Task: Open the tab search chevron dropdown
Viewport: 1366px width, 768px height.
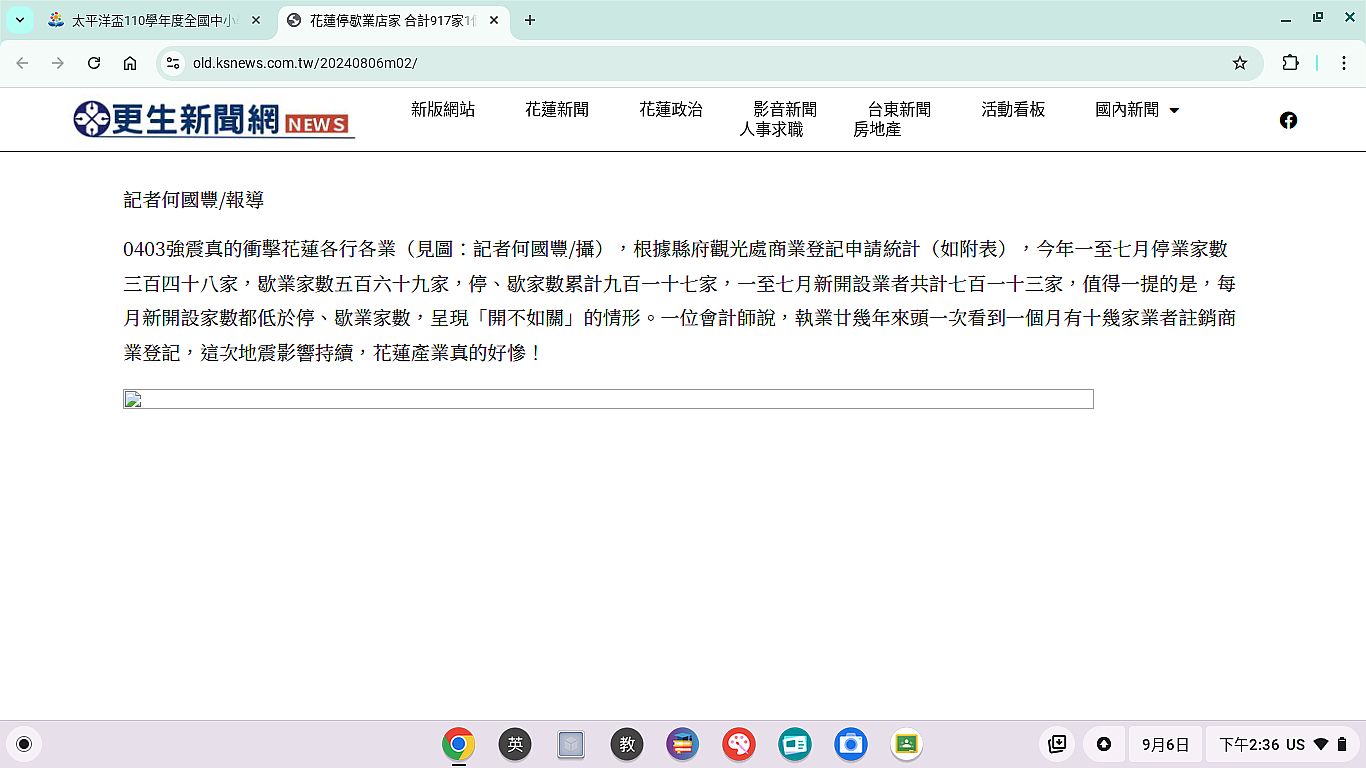Action: point(20,20)
